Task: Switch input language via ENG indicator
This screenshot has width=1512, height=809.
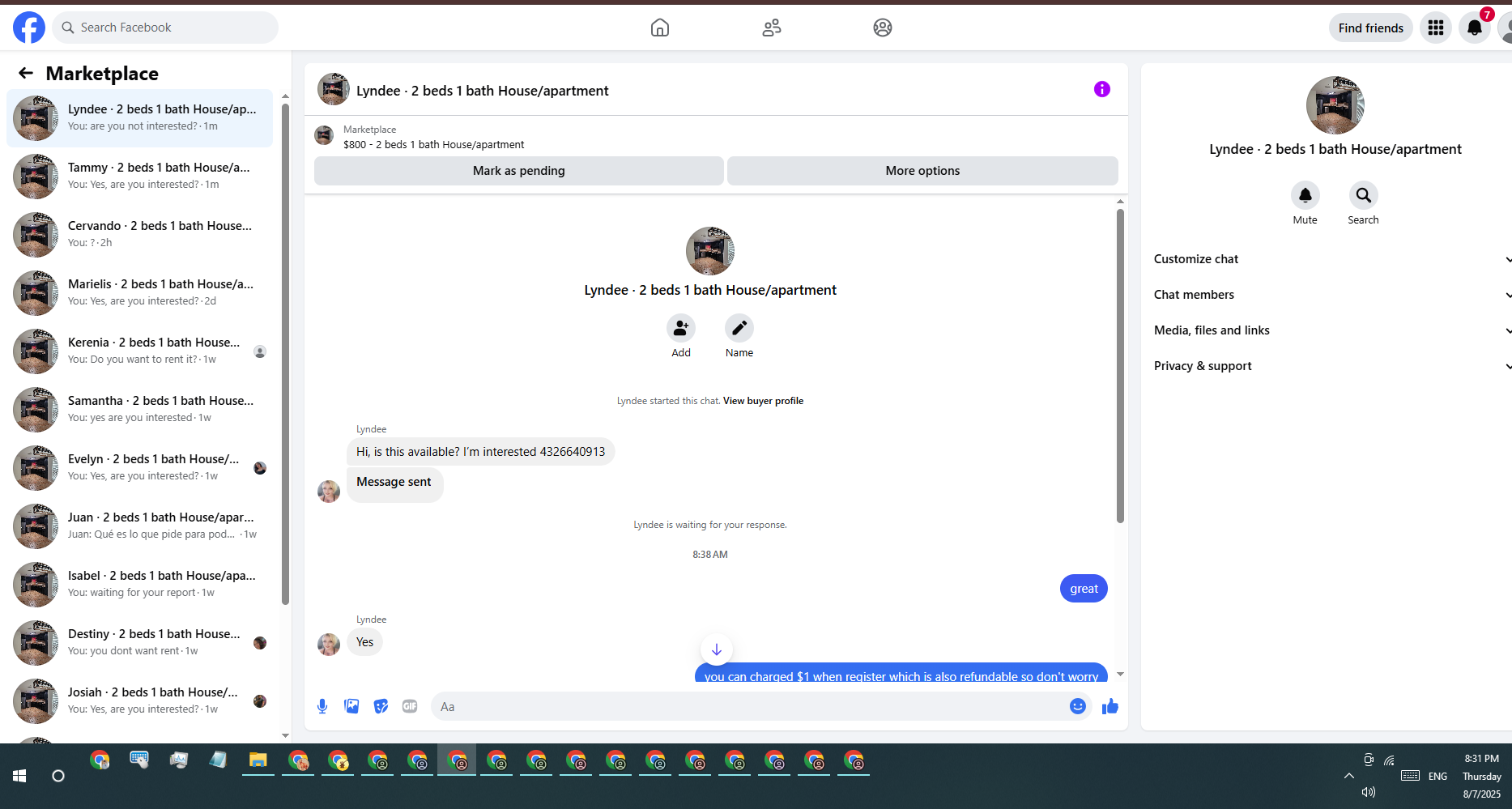Action: tap(1438, 776)
